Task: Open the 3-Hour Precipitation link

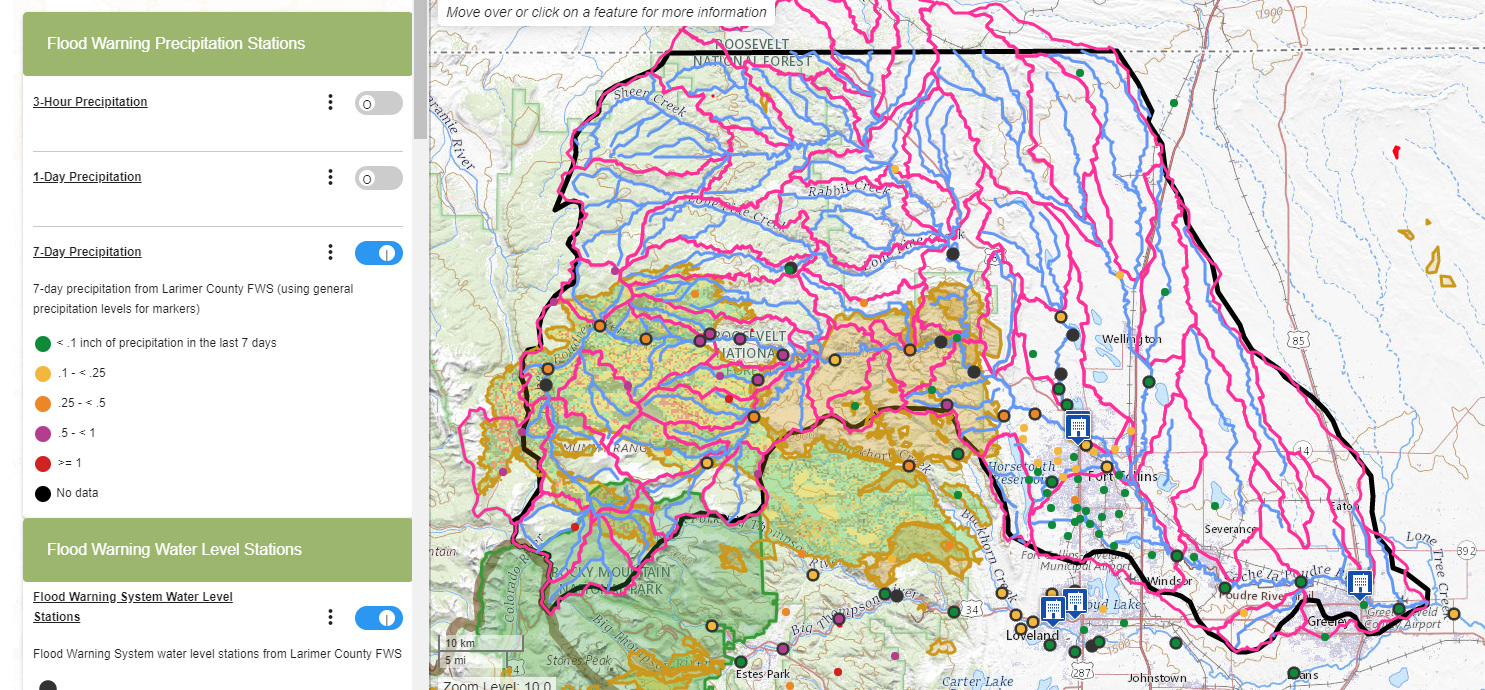Action: pyautogui.click(x=90, y=102)
